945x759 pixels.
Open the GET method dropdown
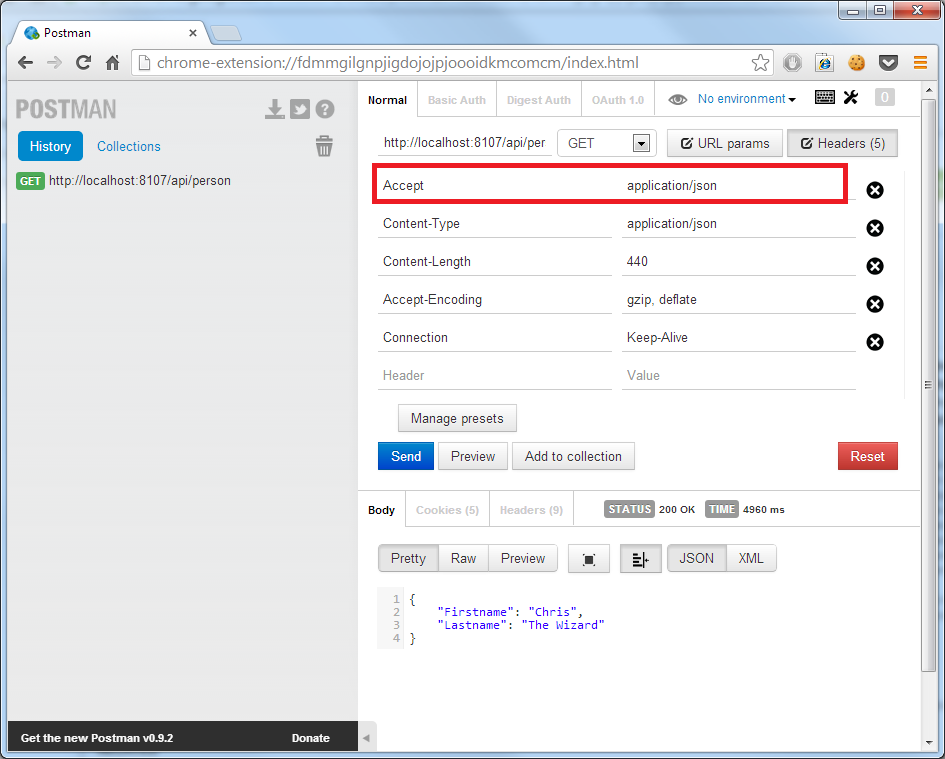pos(607,143)
